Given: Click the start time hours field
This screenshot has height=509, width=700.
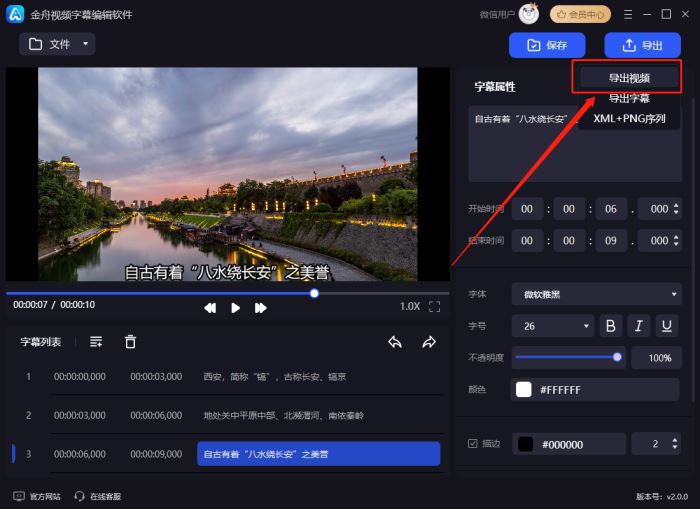Looking at the screenshot, I should [x=527, y=209].
